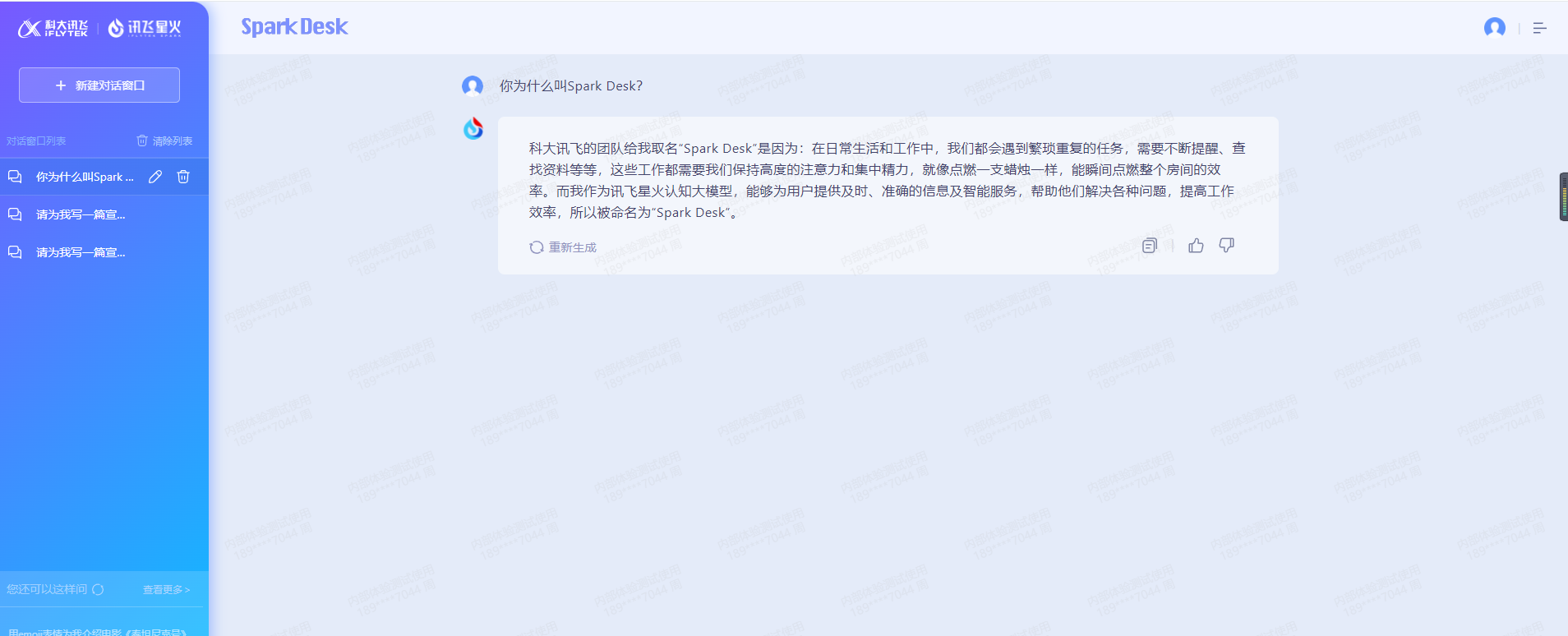1568x636 pixels.
Task: Expand 查看更多 suggested questions
Action: coord(166,589)
